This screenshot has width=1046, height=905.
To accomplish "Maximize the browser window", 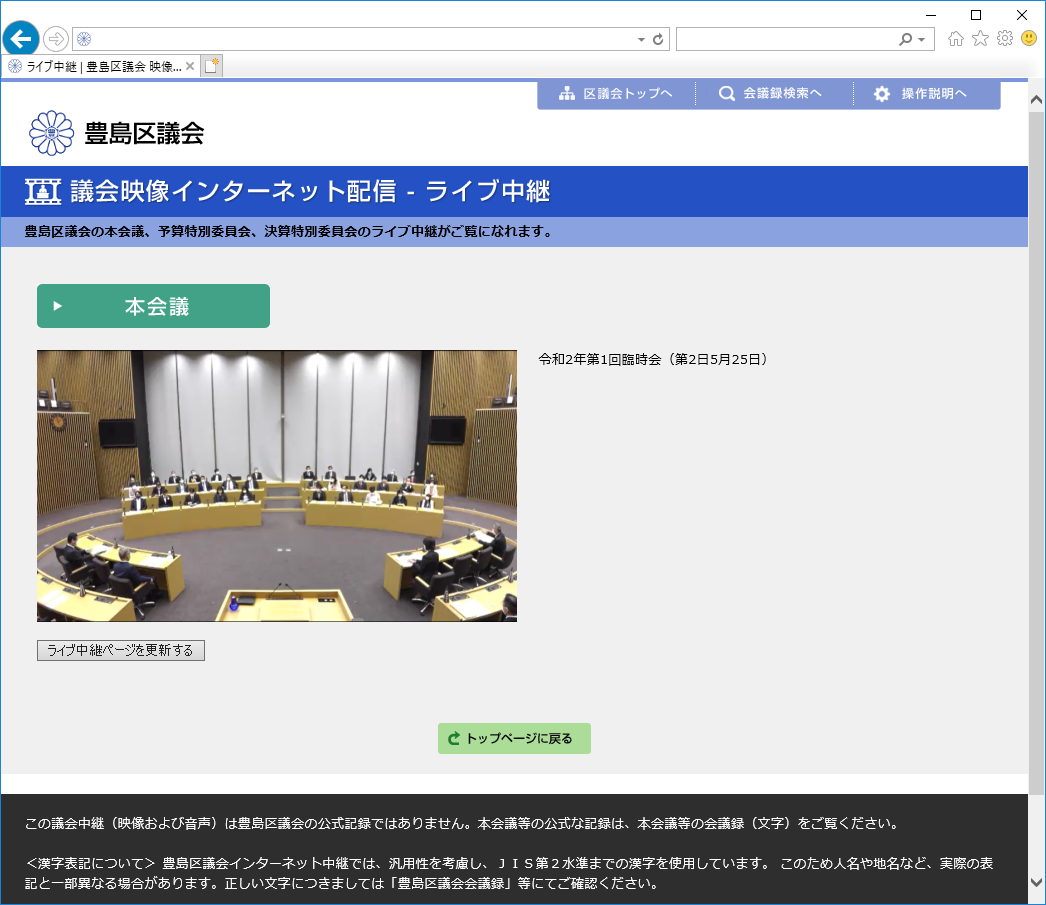I will pyautogui.click(x=976, y=15).
